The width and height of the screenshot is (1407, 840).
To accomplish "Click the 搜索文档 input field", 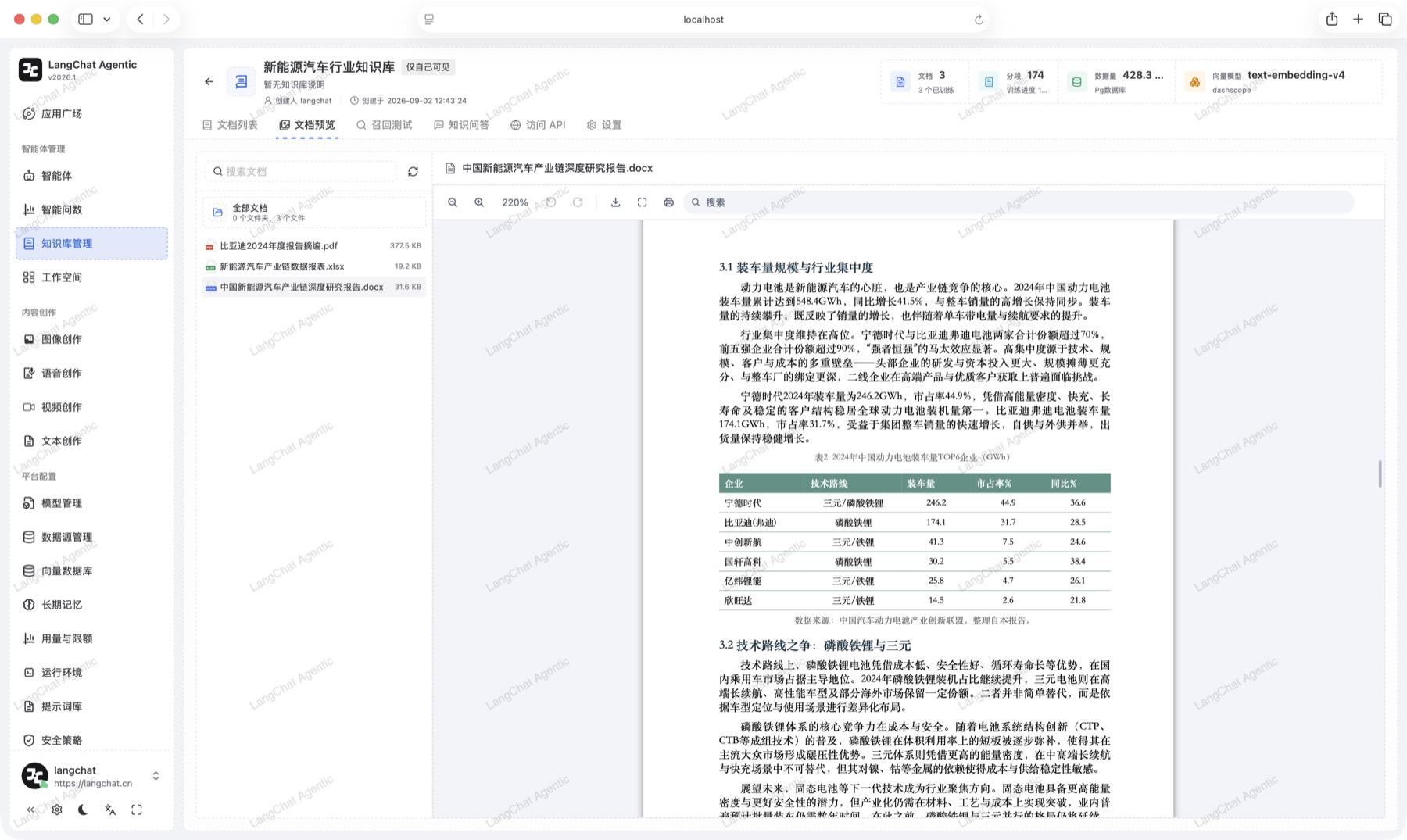I will click(x=301, y=171).
